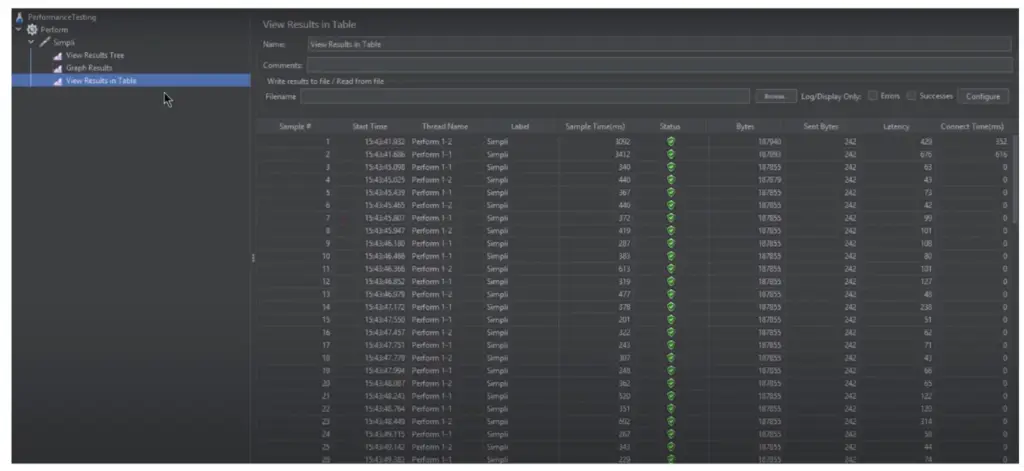Enable the Errors checkbox

872,96
